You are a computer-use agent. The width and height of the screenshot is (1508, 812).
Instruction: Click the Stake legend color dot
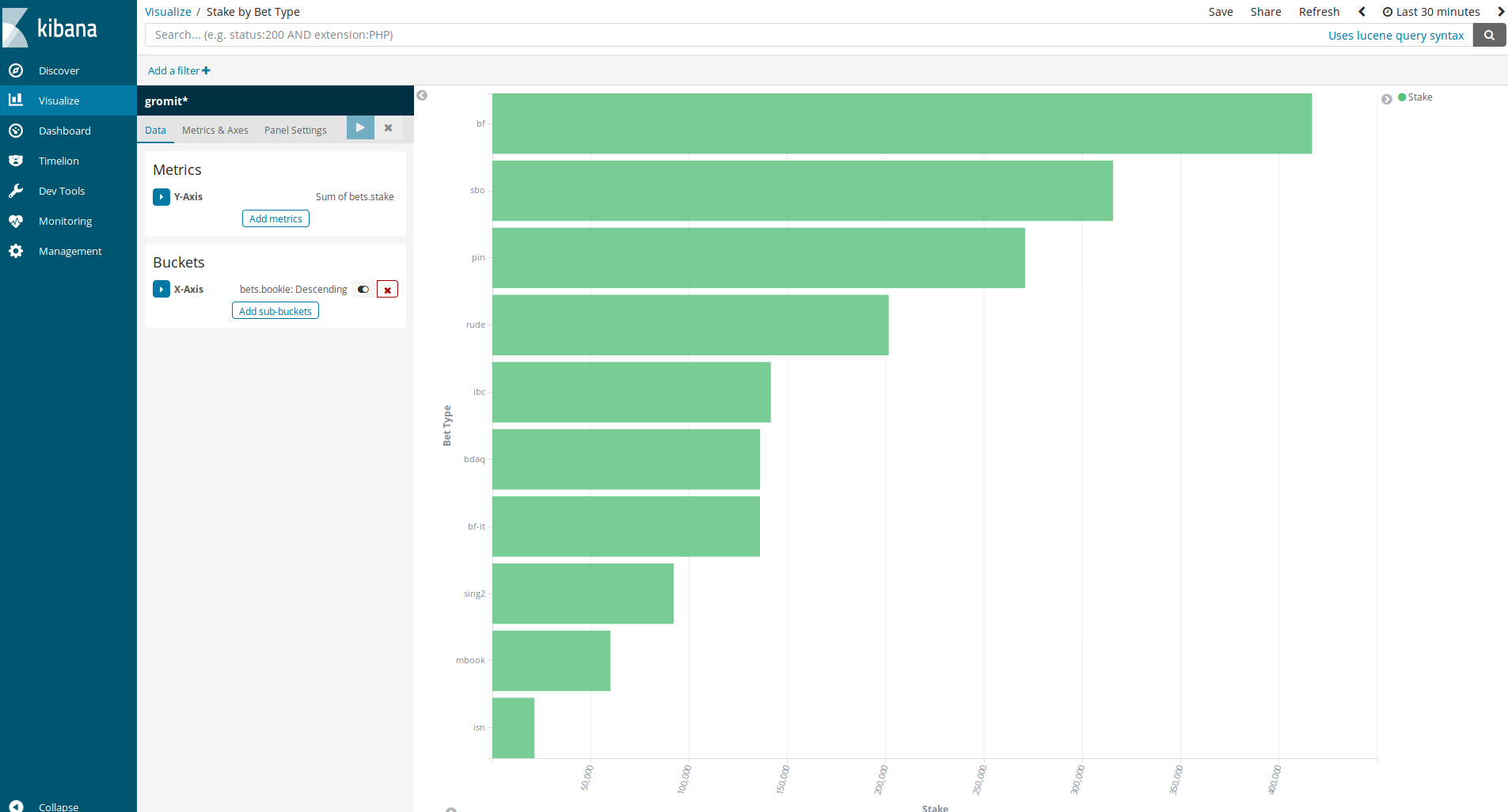pos(1401,97)
